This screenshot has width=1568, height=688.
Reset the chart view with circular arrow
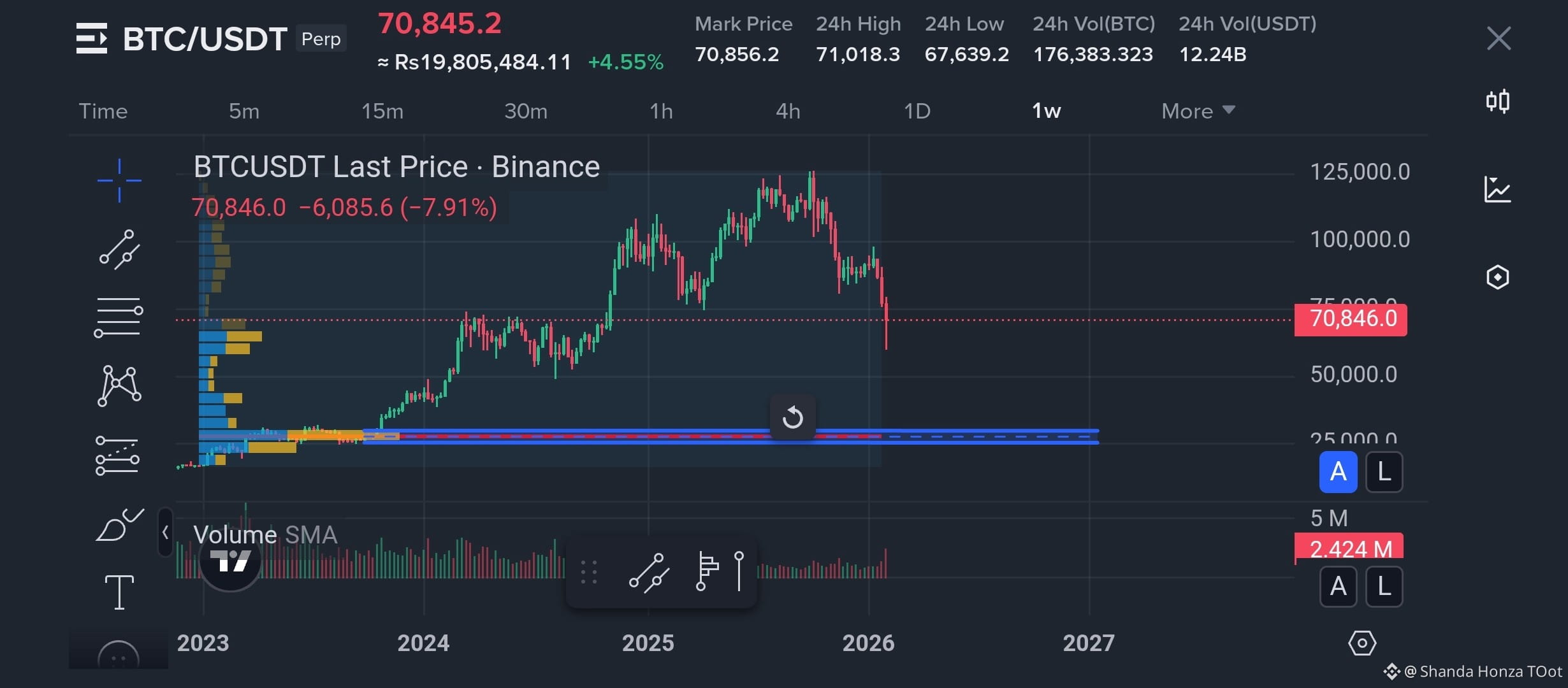(792, 417)
